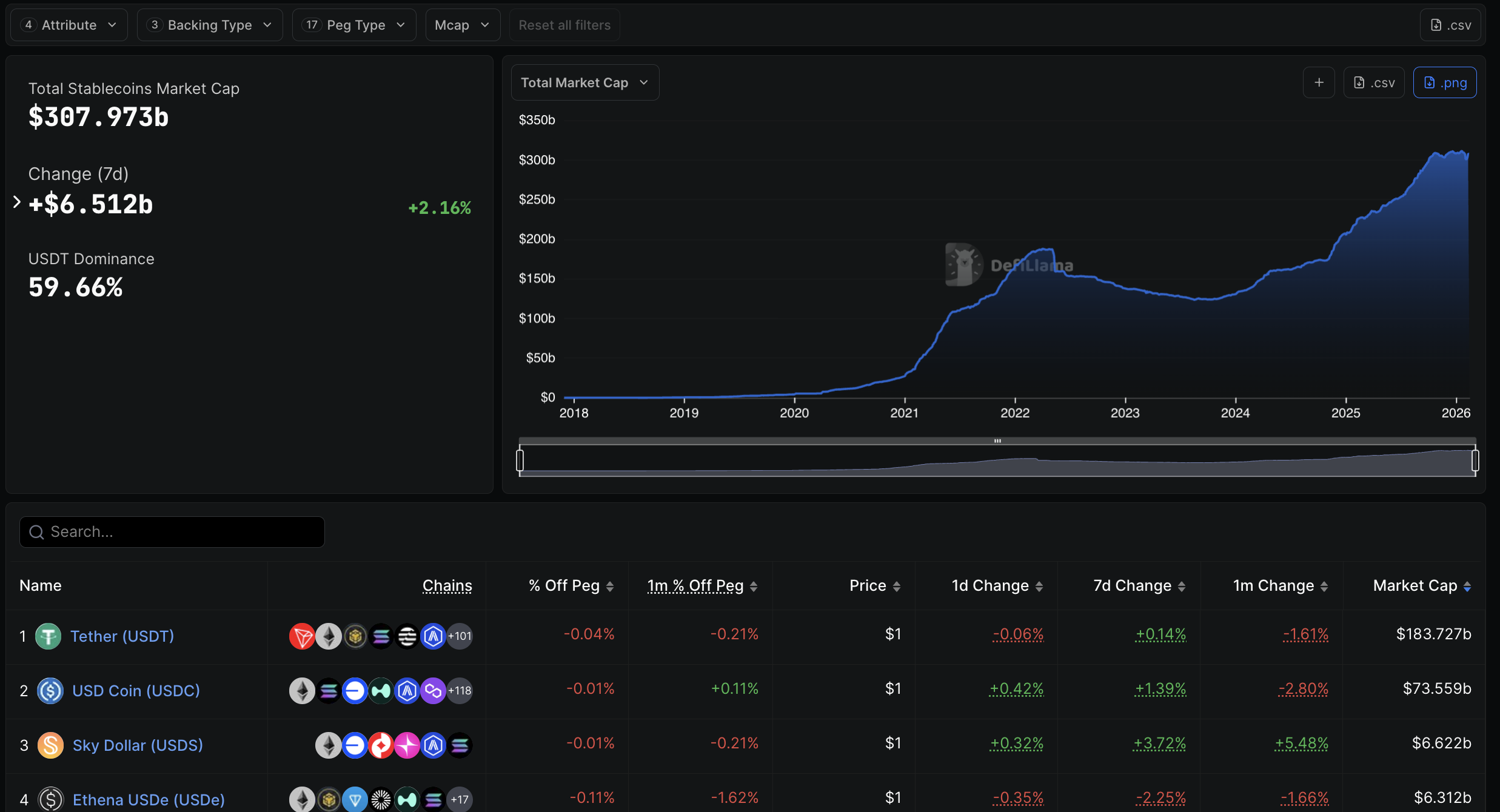This screenshot has height=812, width=1500.
Task: Click the +101 chains badge for Tether
Action: tap(460, 636)
